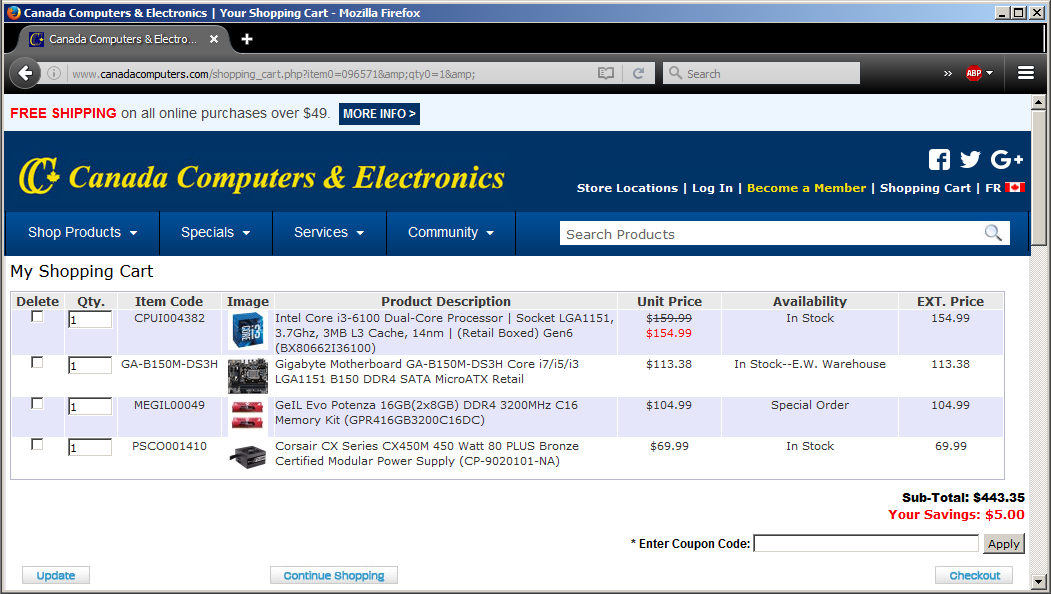Edit quantity field for Corsair power supply
The width and height of the screenshot is (1051, 594).
(x=90, y=447)
